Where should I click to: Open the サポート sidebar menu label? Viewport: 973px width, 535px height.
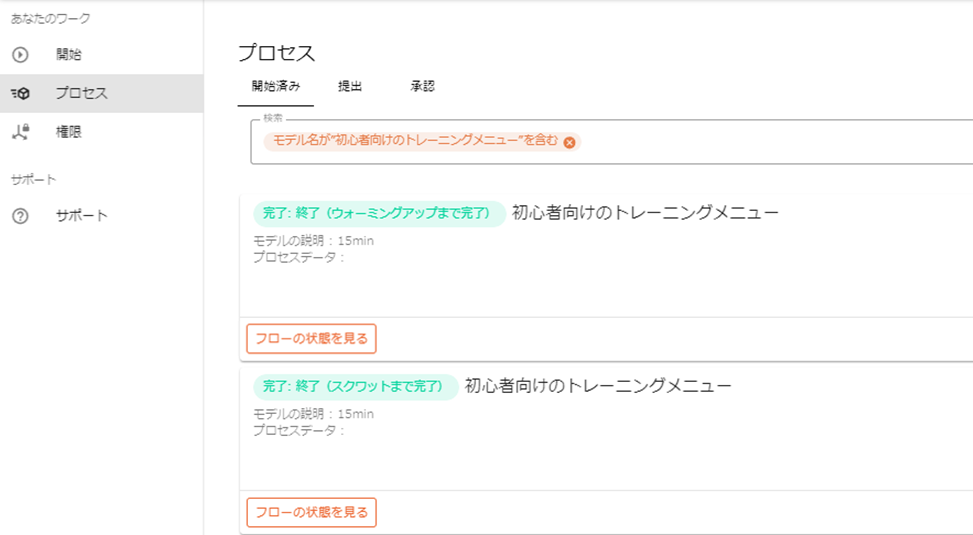point(82,216)
